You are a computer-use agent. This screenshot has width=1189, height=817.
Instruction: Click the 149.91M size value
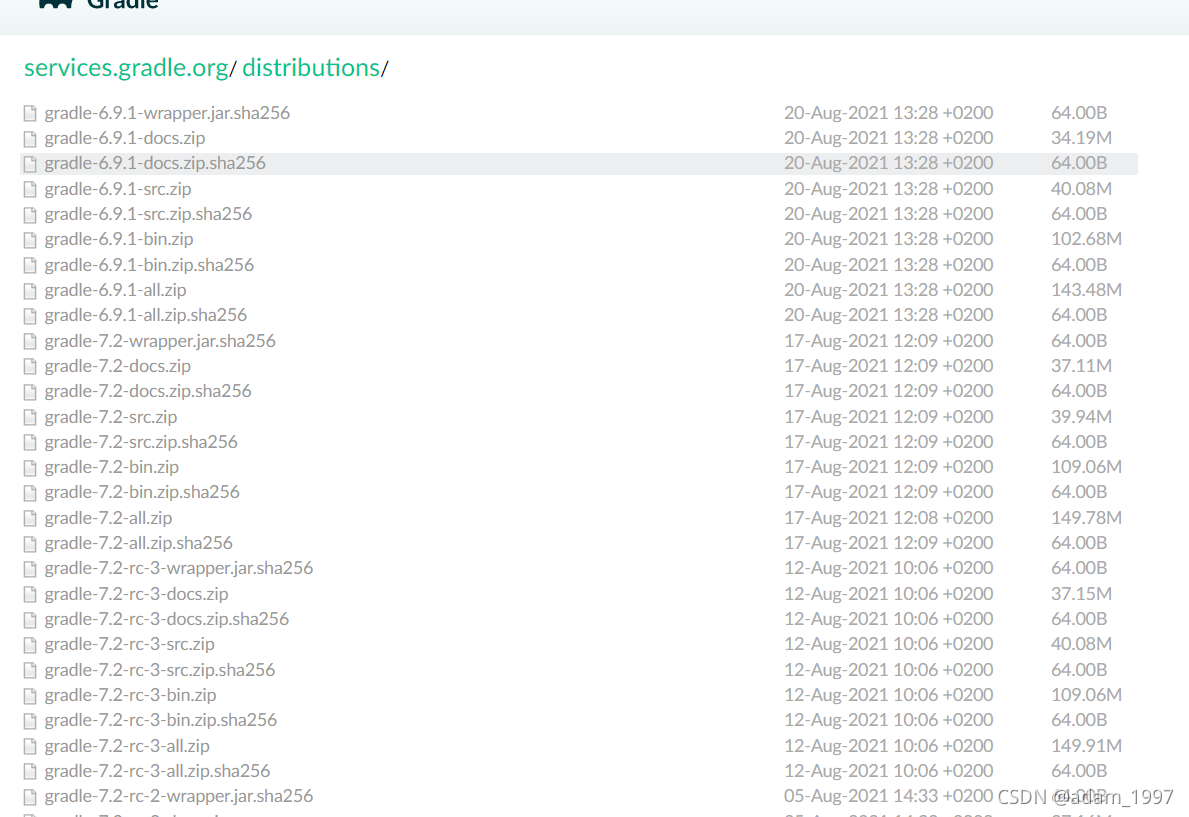(x=1086, y=746)
